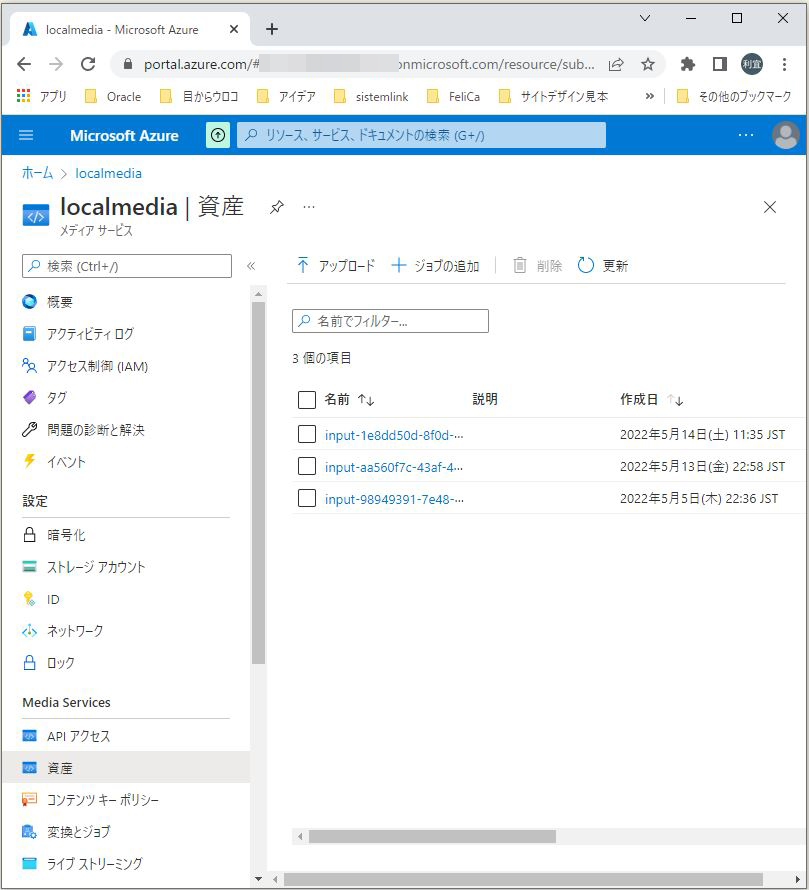Reload the browser page
Screen dimensions: 809x890
(88, 64)
